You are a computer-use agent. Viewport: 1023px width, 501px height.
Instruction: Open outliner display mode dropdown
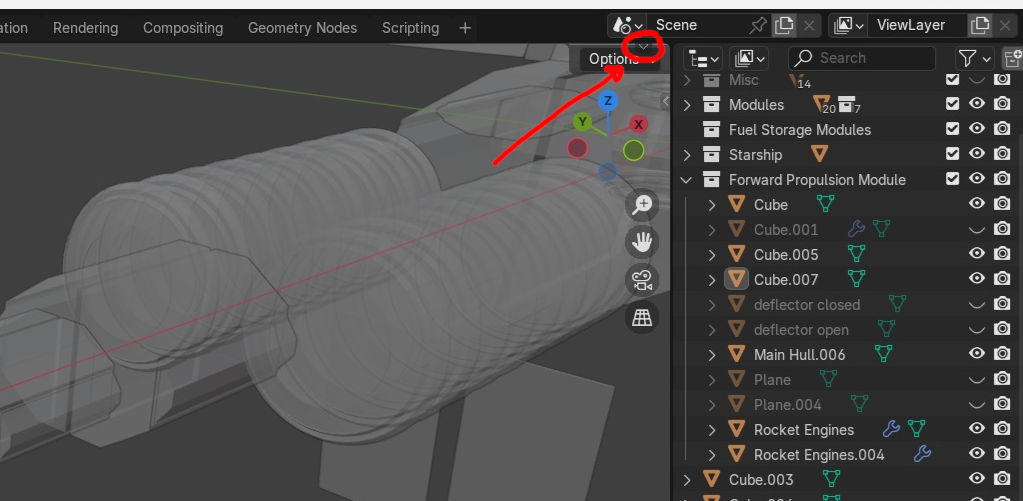[x=748, y=59]
